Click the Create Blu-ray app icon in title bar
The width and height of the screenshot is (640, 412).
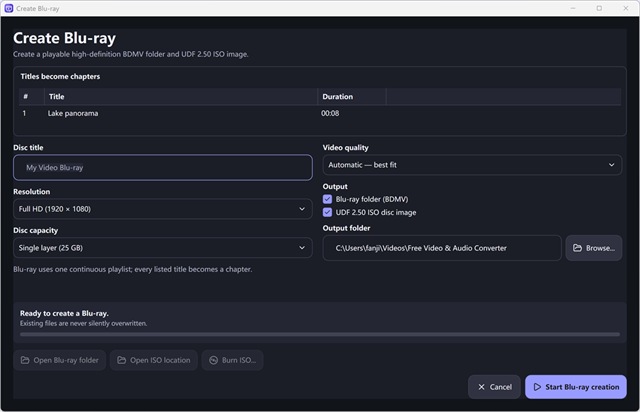coord(9,8)
